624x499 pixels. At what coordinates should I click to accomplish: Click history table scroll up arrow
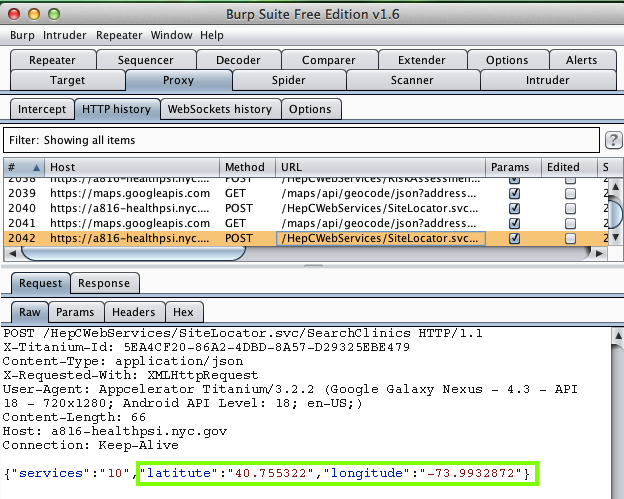615,186
